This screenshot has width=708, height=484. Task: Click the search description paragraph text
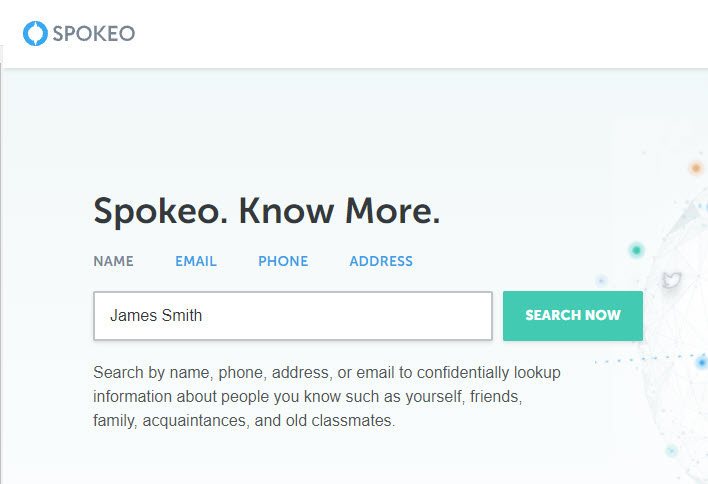coord(327,396)
